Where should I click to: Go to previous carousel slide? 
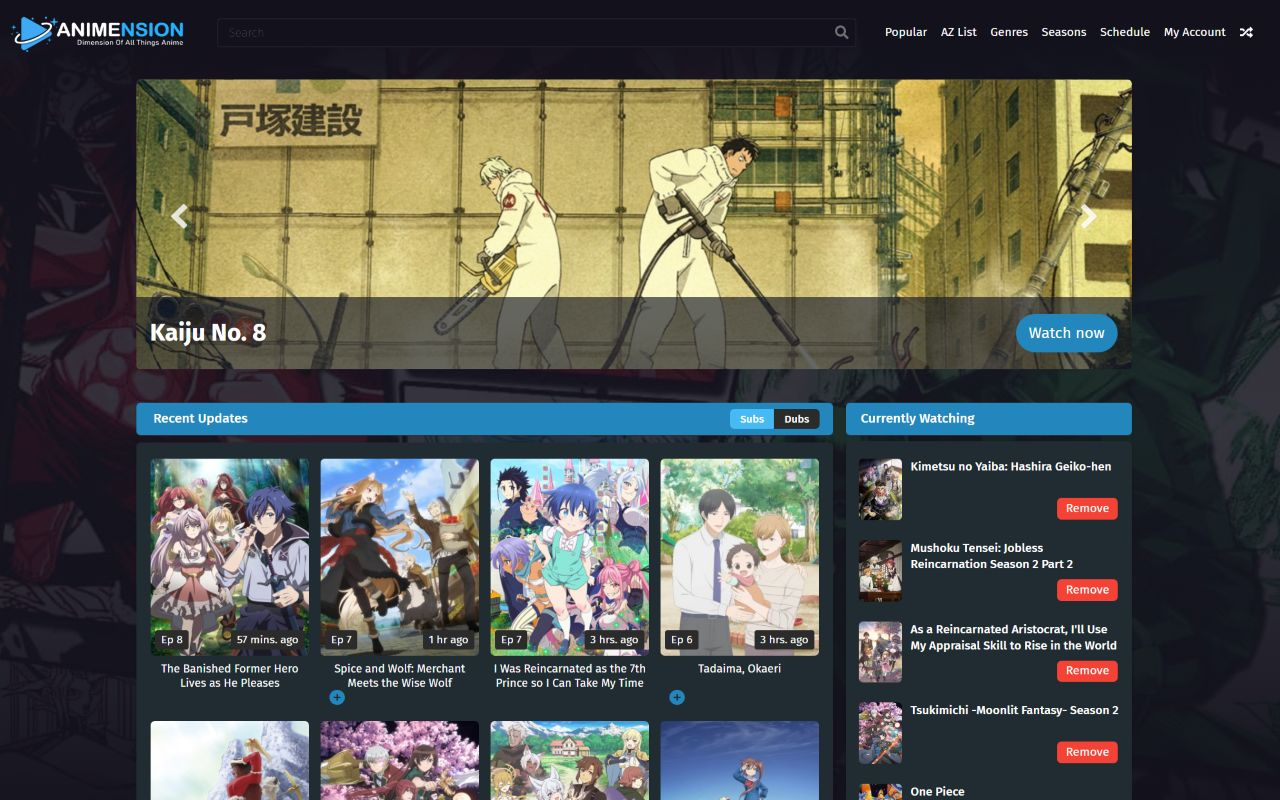(179, 216)
